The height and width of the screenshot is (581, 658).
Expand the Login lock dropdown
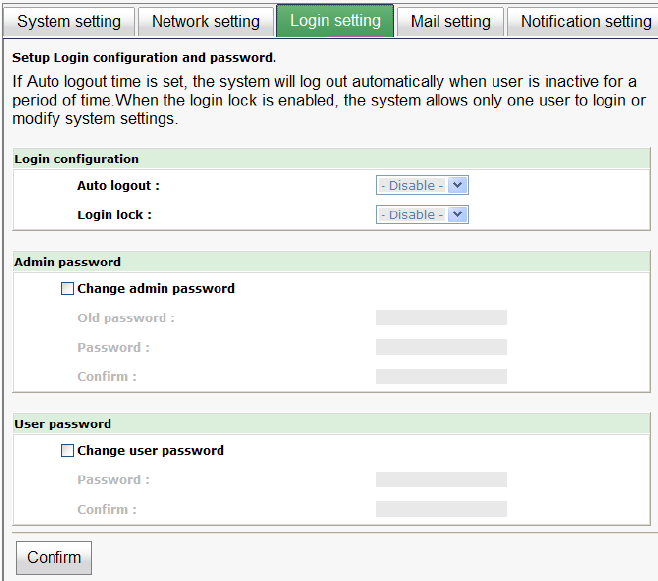tap(422, 214)
